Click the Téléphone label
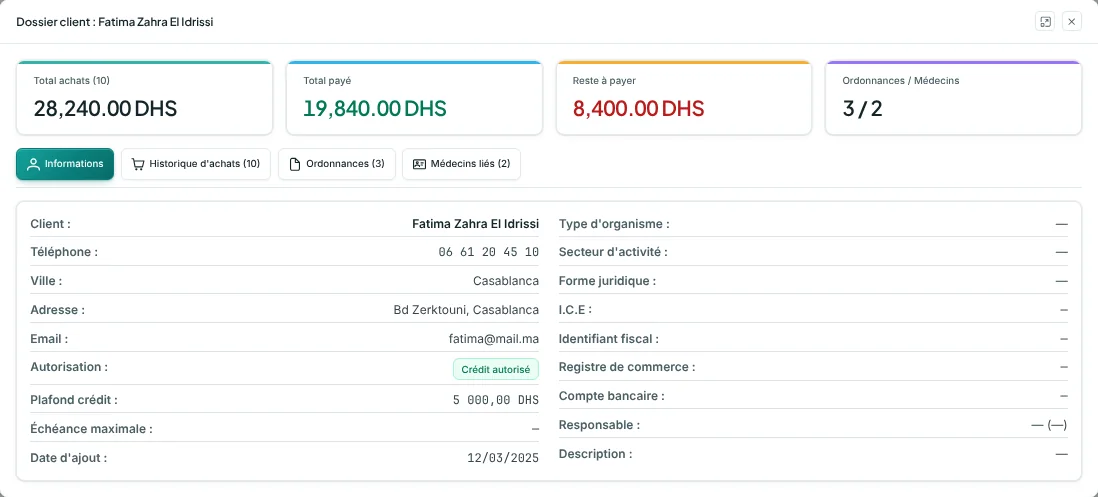Screen dimensions: 1098x497 (x=64, y=252)
